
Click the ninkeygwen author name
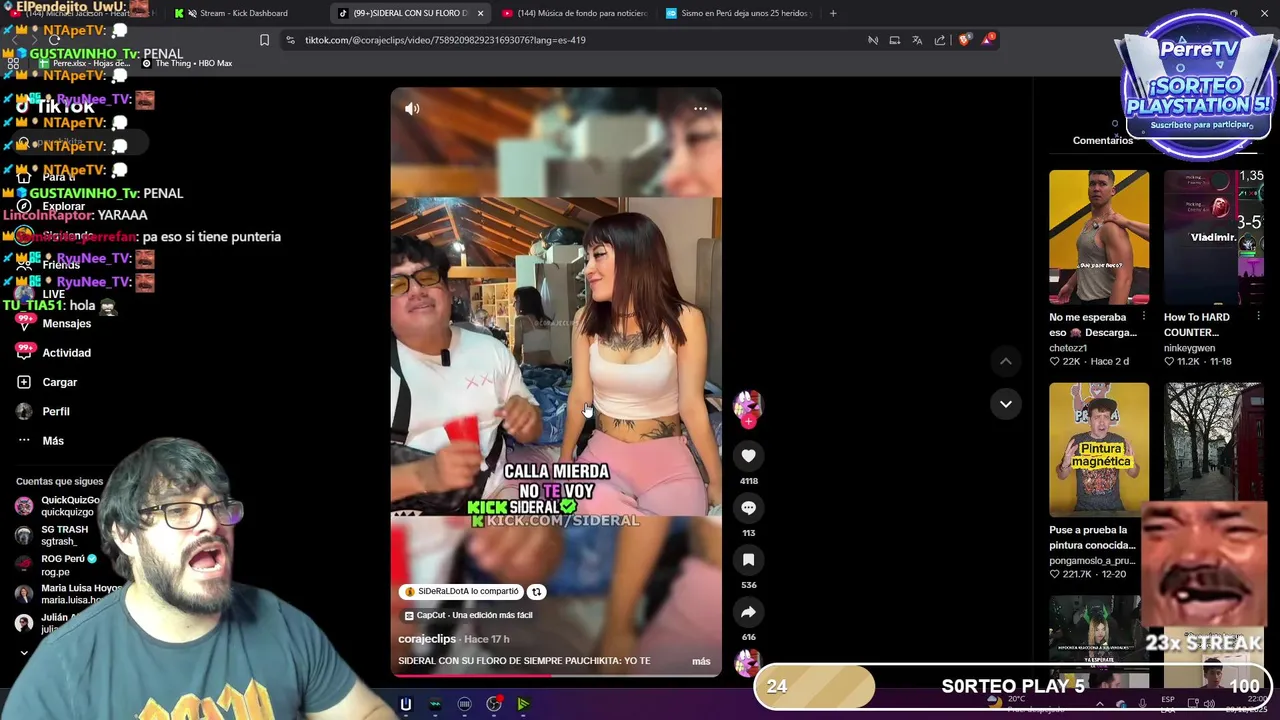pos(1190,348)
